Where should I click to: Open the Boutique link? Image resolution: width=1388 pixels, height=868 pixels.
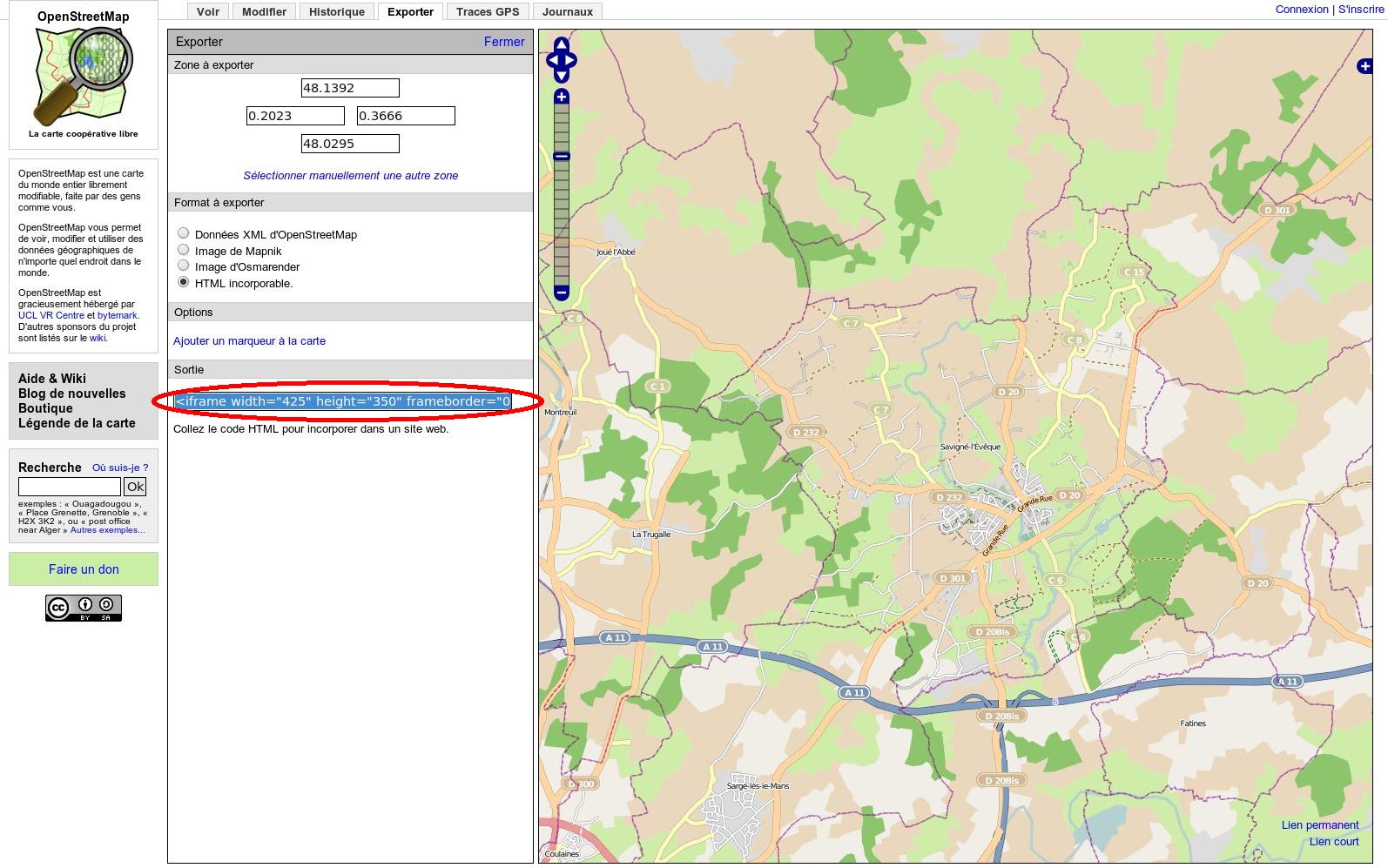(x=45, y=408)
